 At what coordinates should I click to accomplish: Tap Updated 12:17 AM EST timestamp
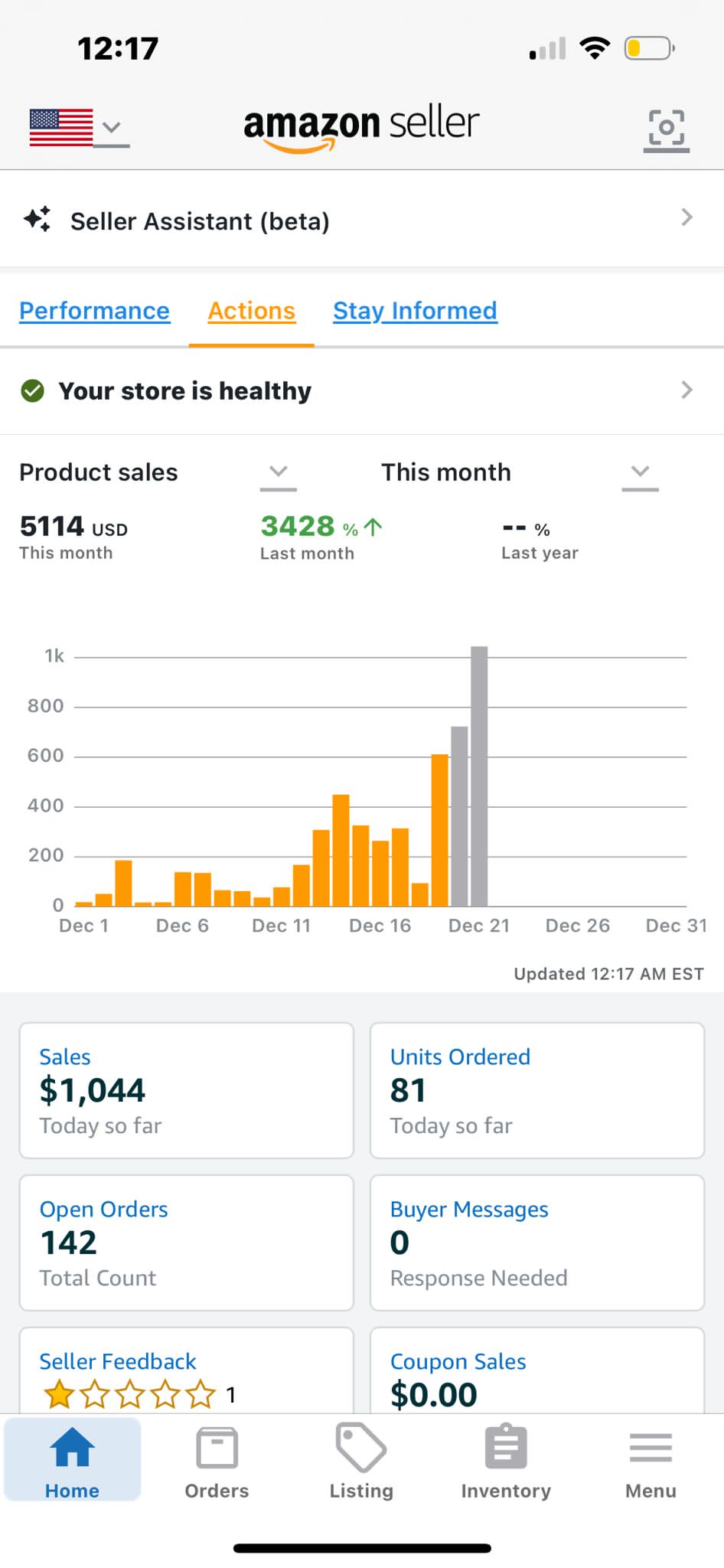point(608,974)
